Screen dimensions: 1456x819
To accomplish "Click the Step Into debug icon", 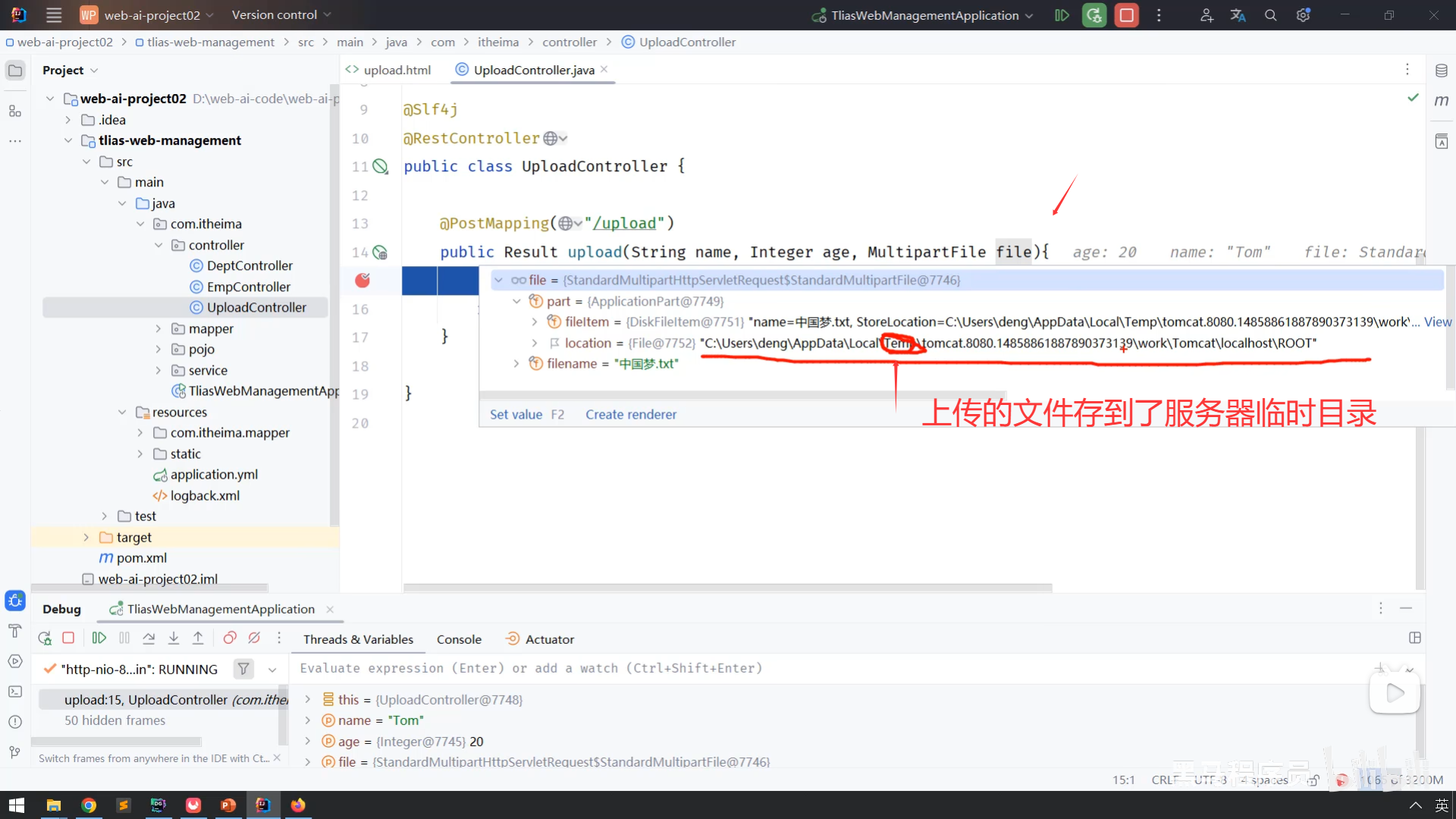I will pyautogui.click(x=174, y=639).
